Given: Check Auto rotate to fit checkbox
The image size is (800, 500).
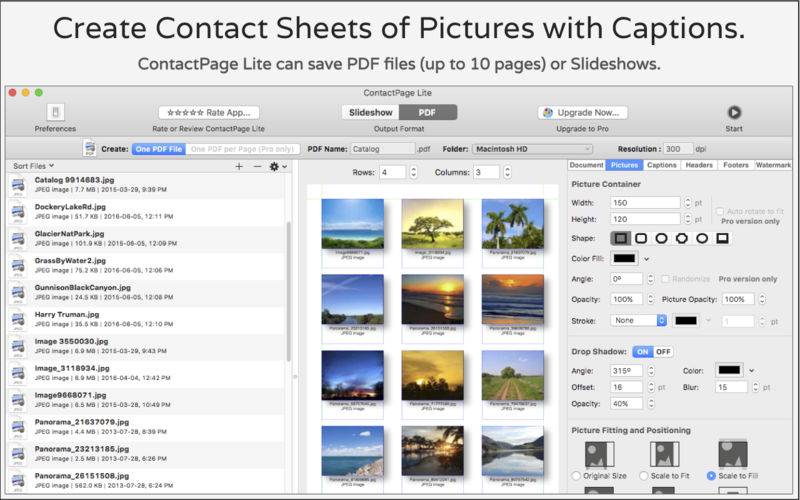Looking at the screenshot, I should [x=719, y=211].
